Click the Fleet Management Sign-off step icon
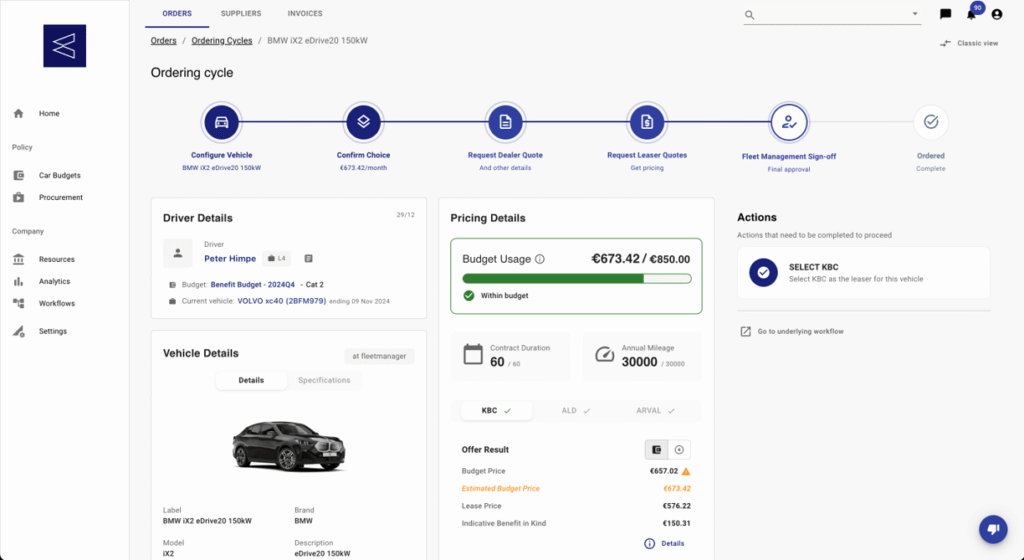This screenshot has width=1024, height=560. (789, 123)
